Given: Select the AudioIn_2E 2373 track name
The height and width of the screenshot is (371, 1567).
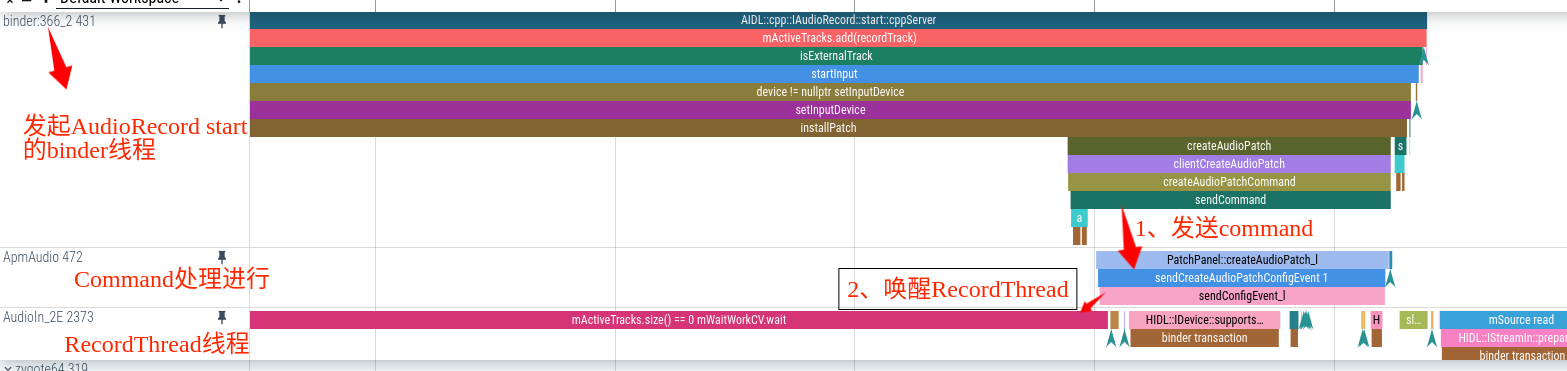Looking at the screenshot, I should (x=48, y=317).
